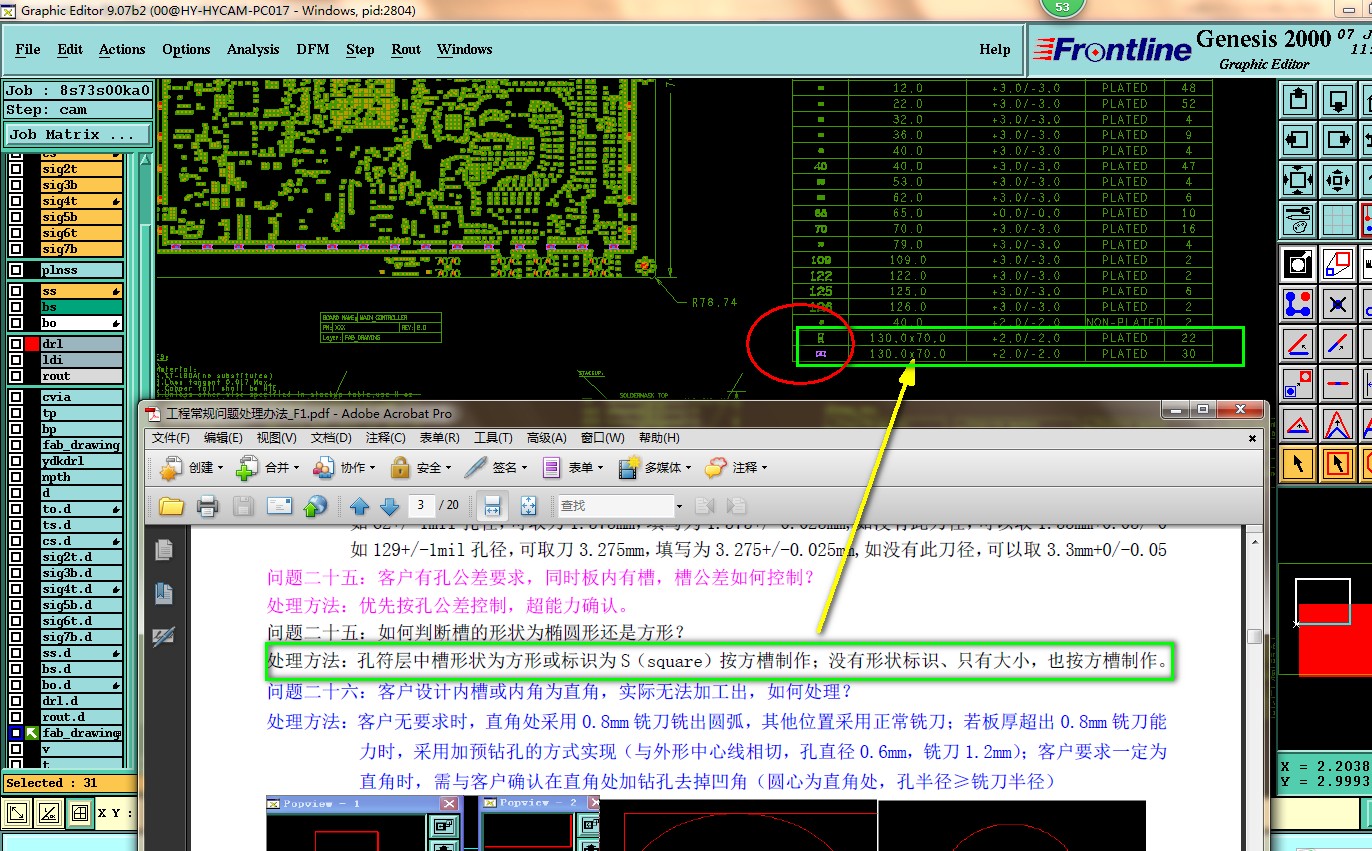1372x851 pixels.
Task: Click the single triangle arrow icon
Action: click(x=1298, y=424)
